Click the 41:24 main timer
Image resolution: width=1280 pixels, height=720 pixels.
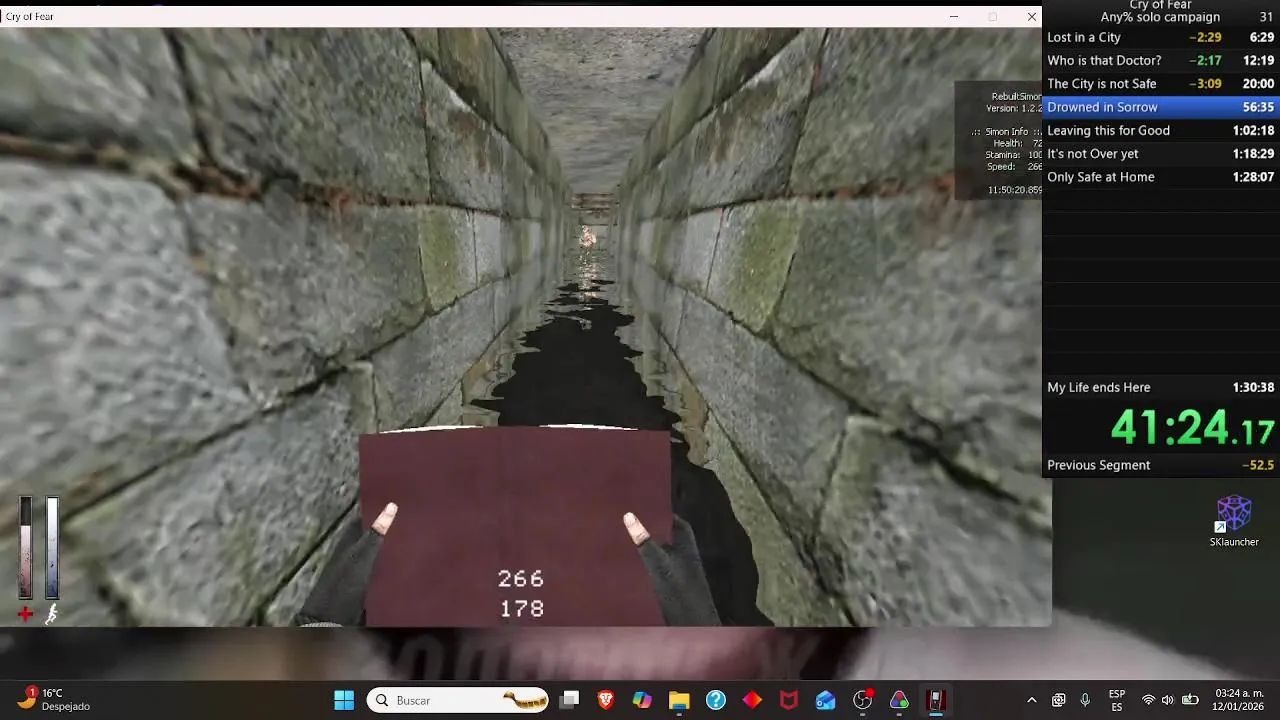point(1192,428)
